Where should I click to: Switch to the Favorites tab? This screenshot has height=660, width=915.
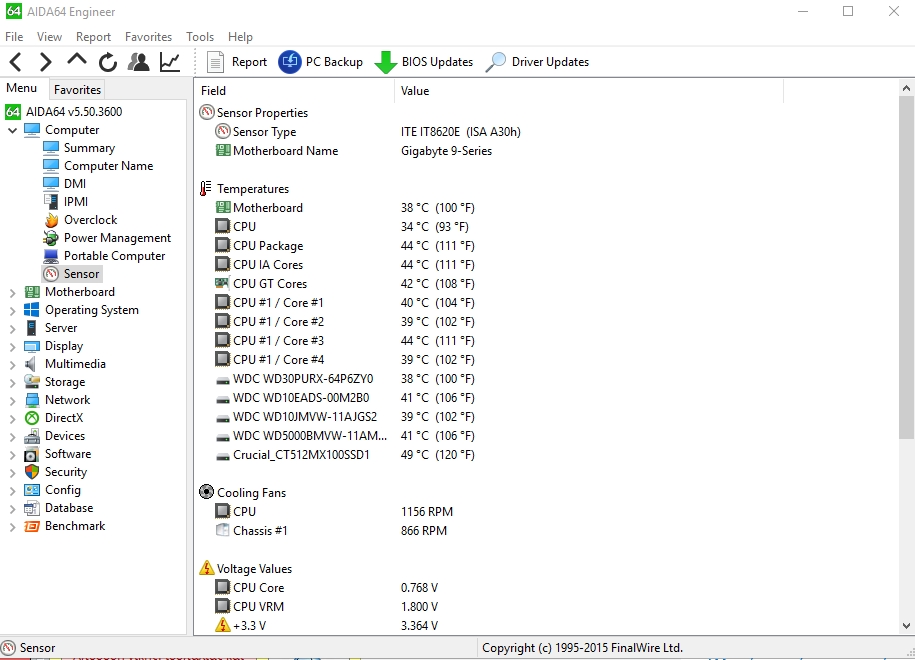(77, 90)
